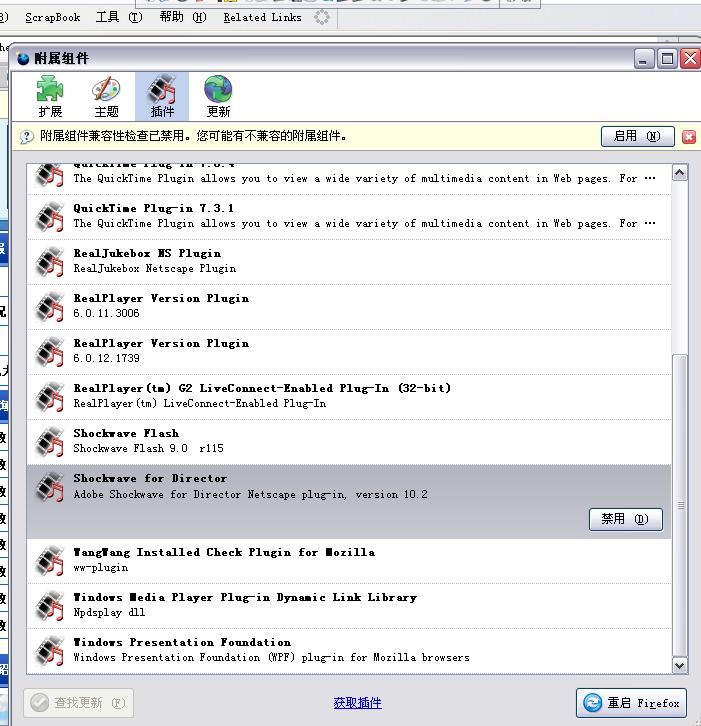Minimize the 附属组件 add-ons window

point(643,59)
